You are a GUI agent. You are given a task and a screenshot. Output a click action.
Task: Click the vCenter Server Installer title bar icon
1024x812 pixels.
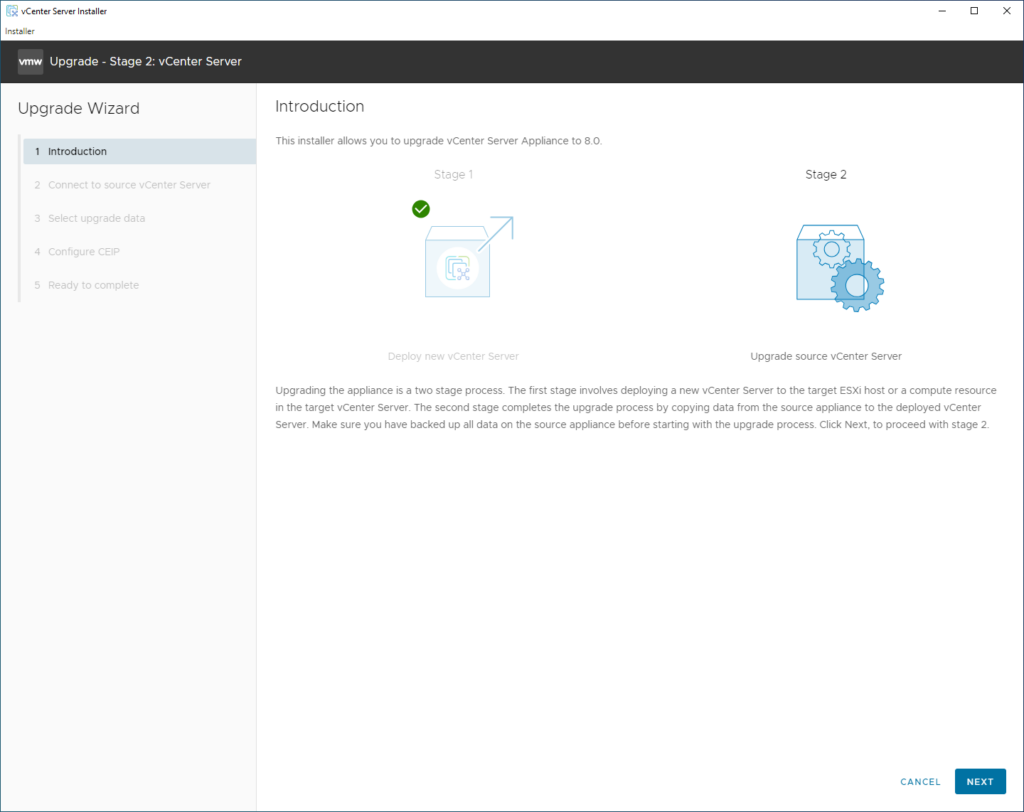pyautogui.click(x=11, y=11)
